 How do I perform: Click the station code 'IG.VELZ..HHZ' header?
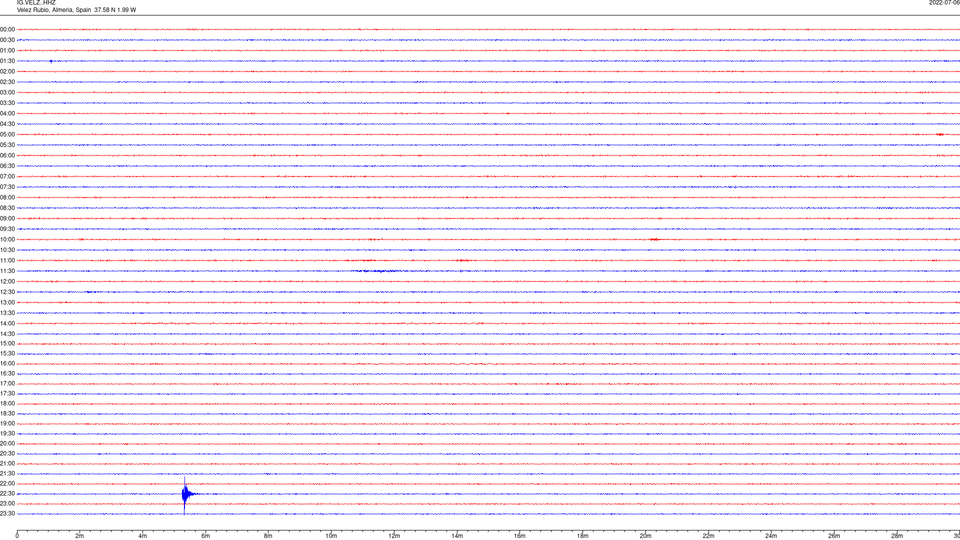[x=36, y=3]
